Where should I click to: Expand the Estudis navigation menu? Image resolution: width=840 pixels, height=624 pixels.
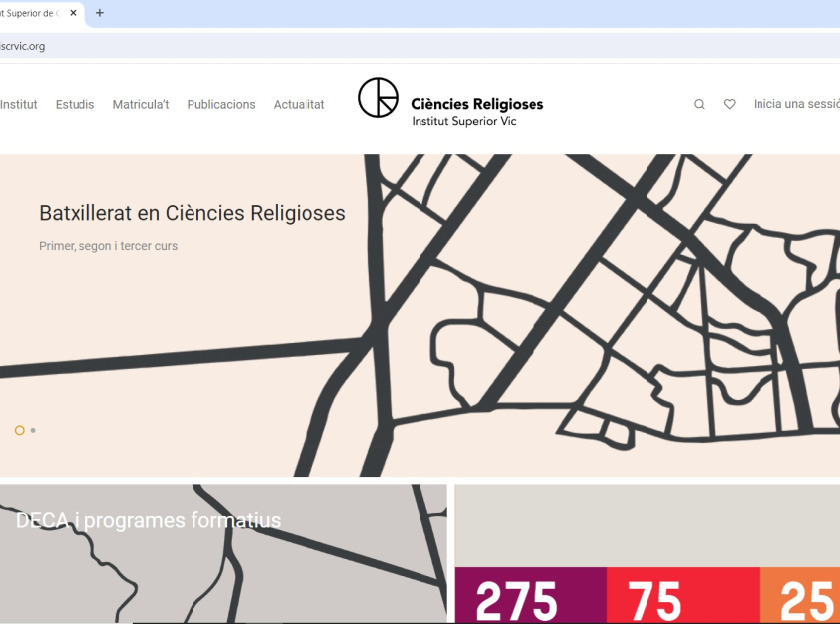click(x=75, y=104)
